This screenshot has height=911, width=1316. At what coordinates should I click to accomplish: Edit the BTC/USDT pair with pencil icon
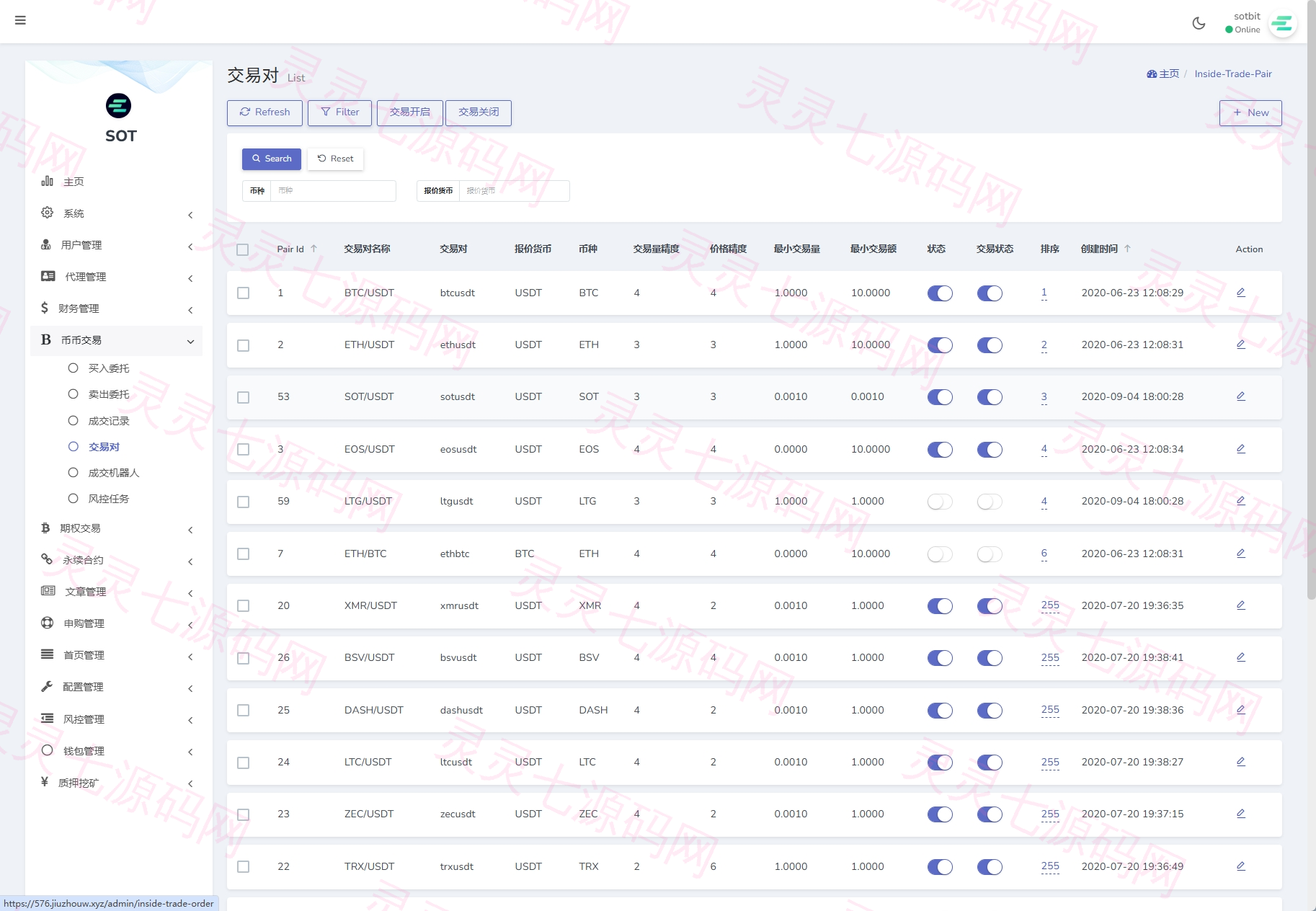coord(1241,293)
